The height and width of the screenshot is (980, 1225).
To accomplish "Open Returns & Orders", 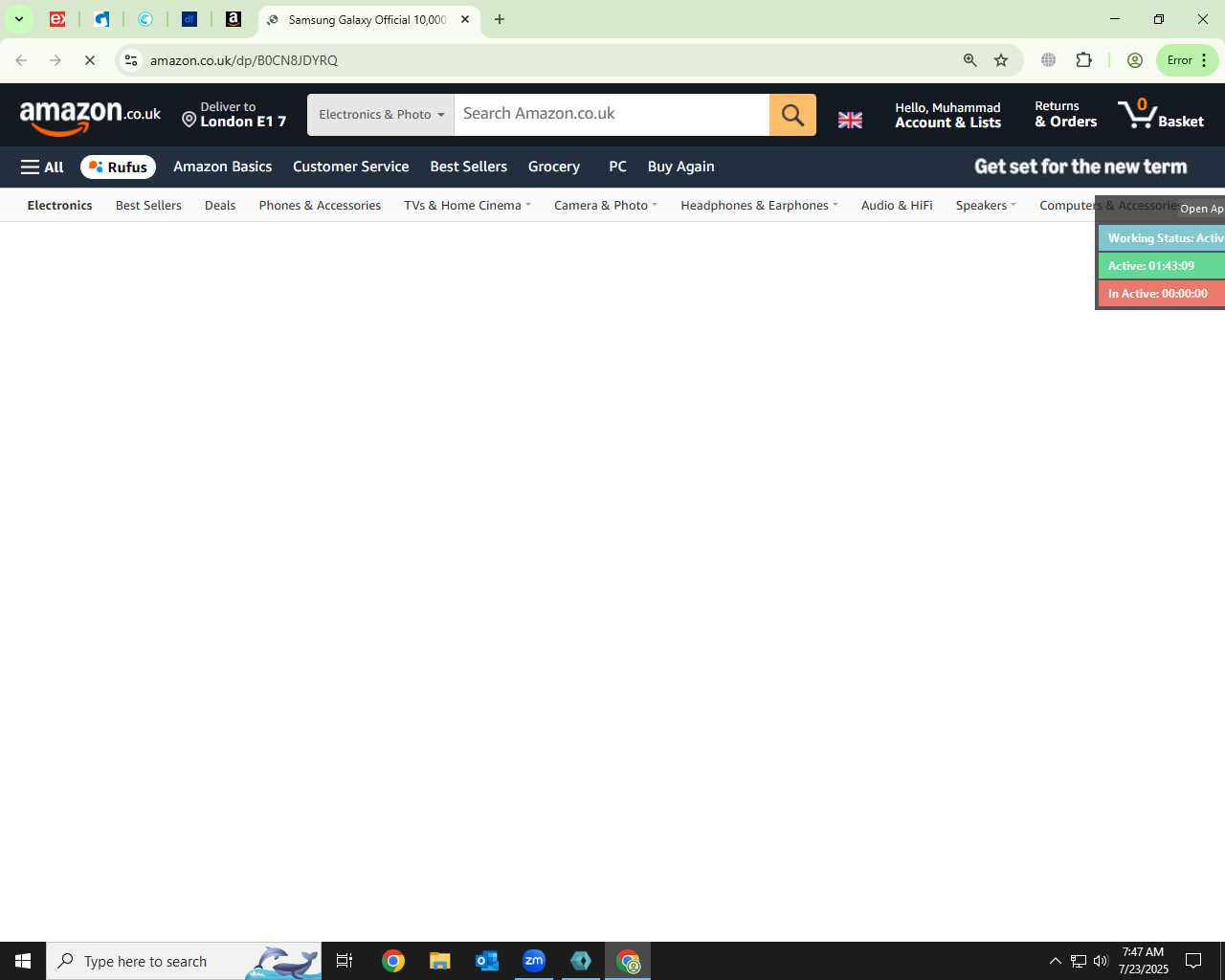I will (x=1065, y=115).
